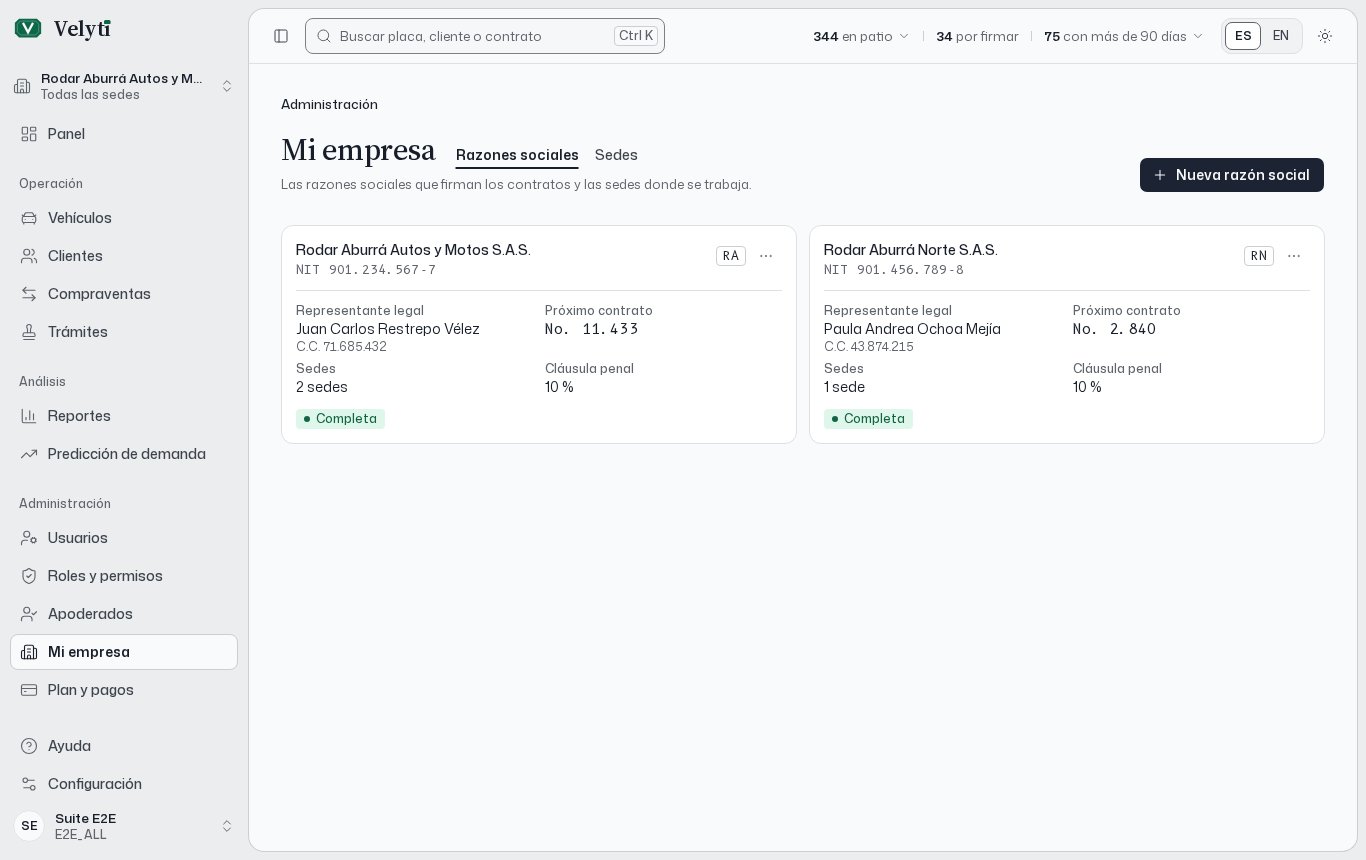The height and width of the screenshot is (860, 1366).
Task: Click the Reportes bar chart icon
Action: tap(29, 416)
